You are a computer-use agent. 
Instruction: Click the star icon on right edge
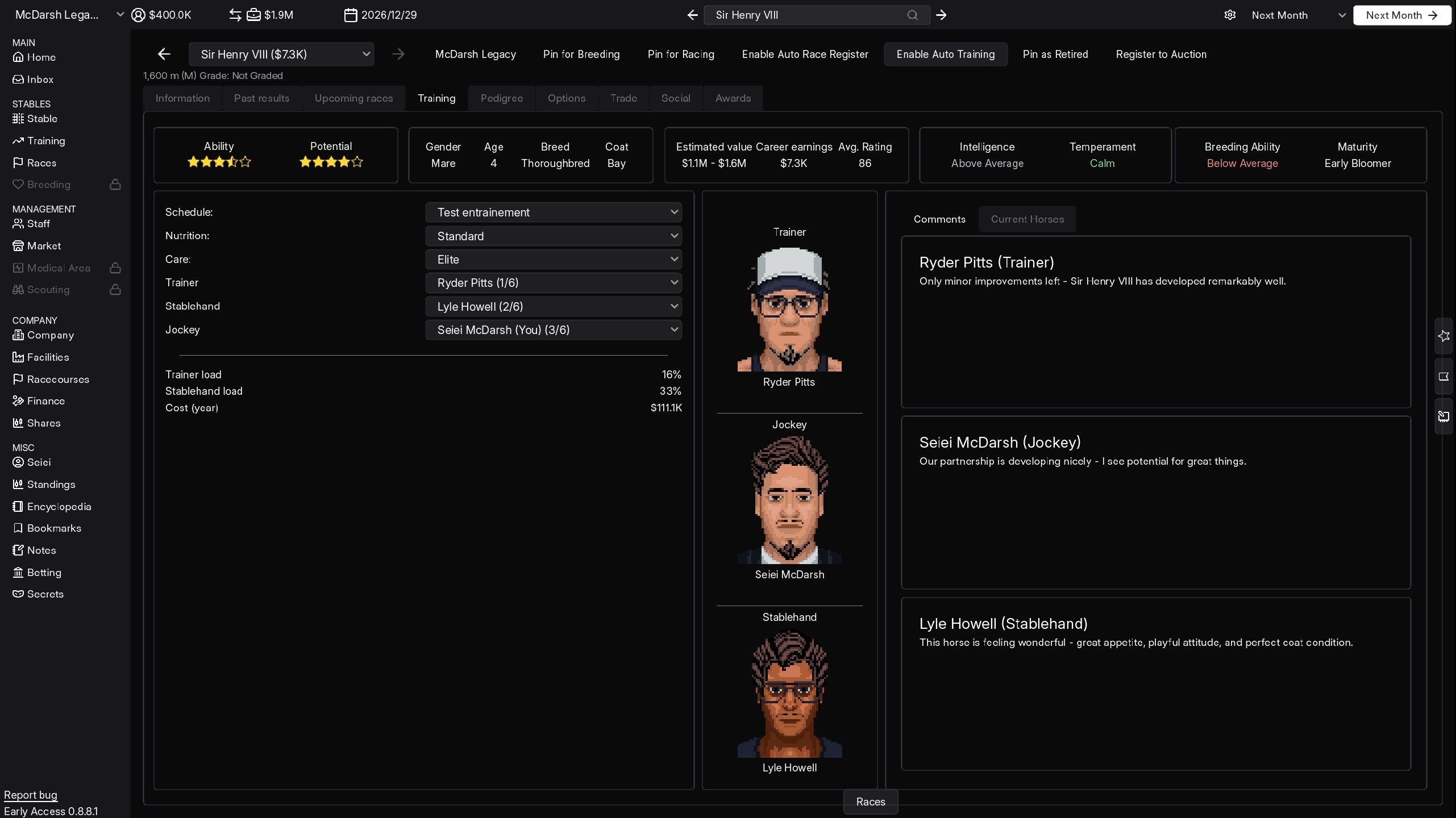click(1443, 336)
